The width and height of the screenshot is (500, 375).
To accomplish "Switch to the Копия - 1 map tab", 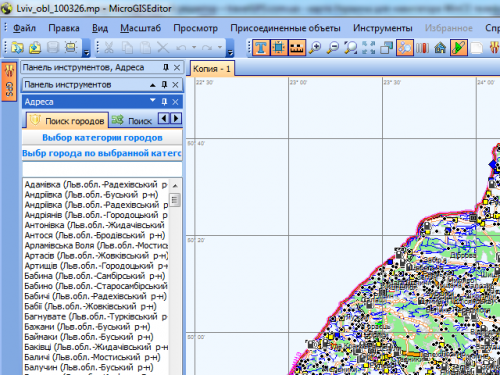I will 212,69.
